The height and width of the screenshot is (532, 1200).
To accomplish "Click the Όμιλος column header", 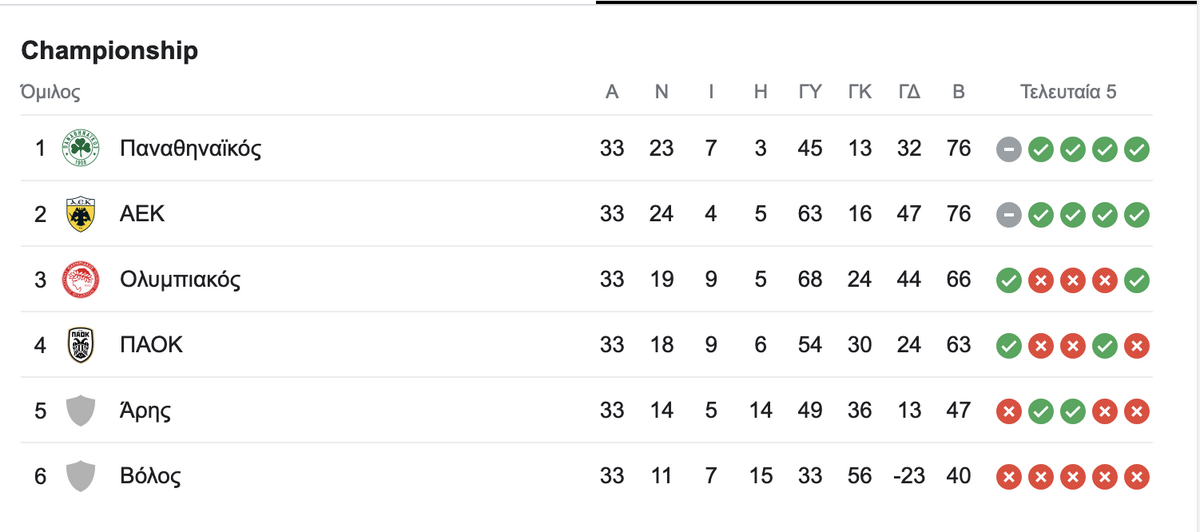I will point(50,93).
